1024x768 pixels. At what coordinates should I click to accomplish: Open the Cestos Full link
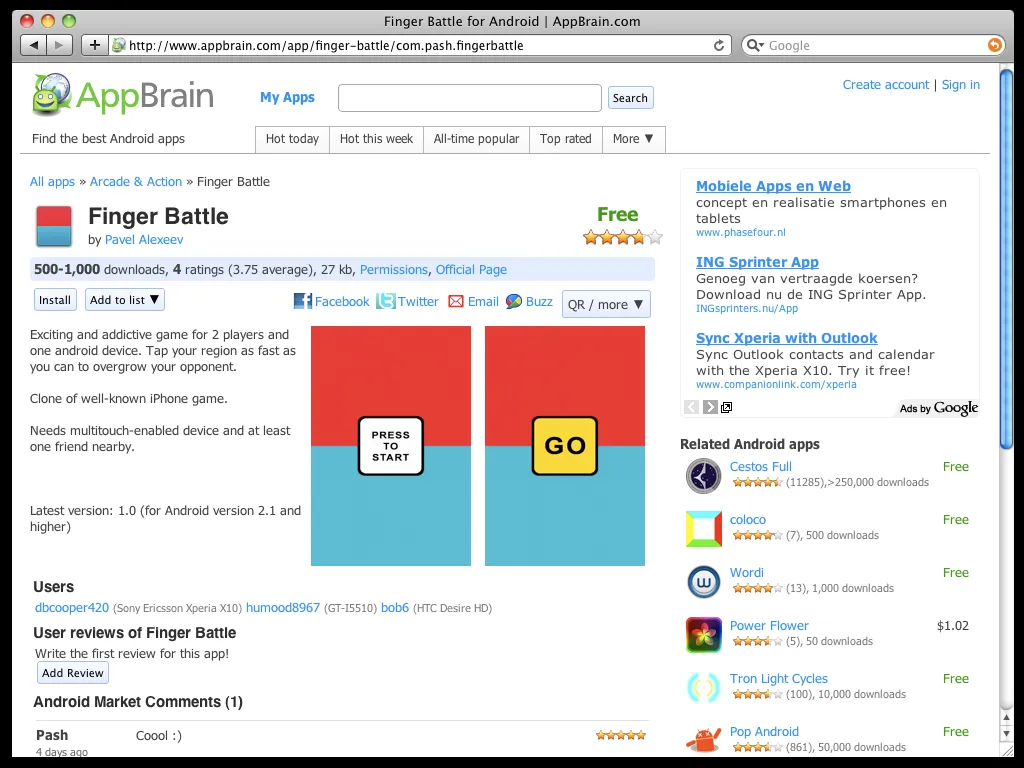click(x=760, y=466)
